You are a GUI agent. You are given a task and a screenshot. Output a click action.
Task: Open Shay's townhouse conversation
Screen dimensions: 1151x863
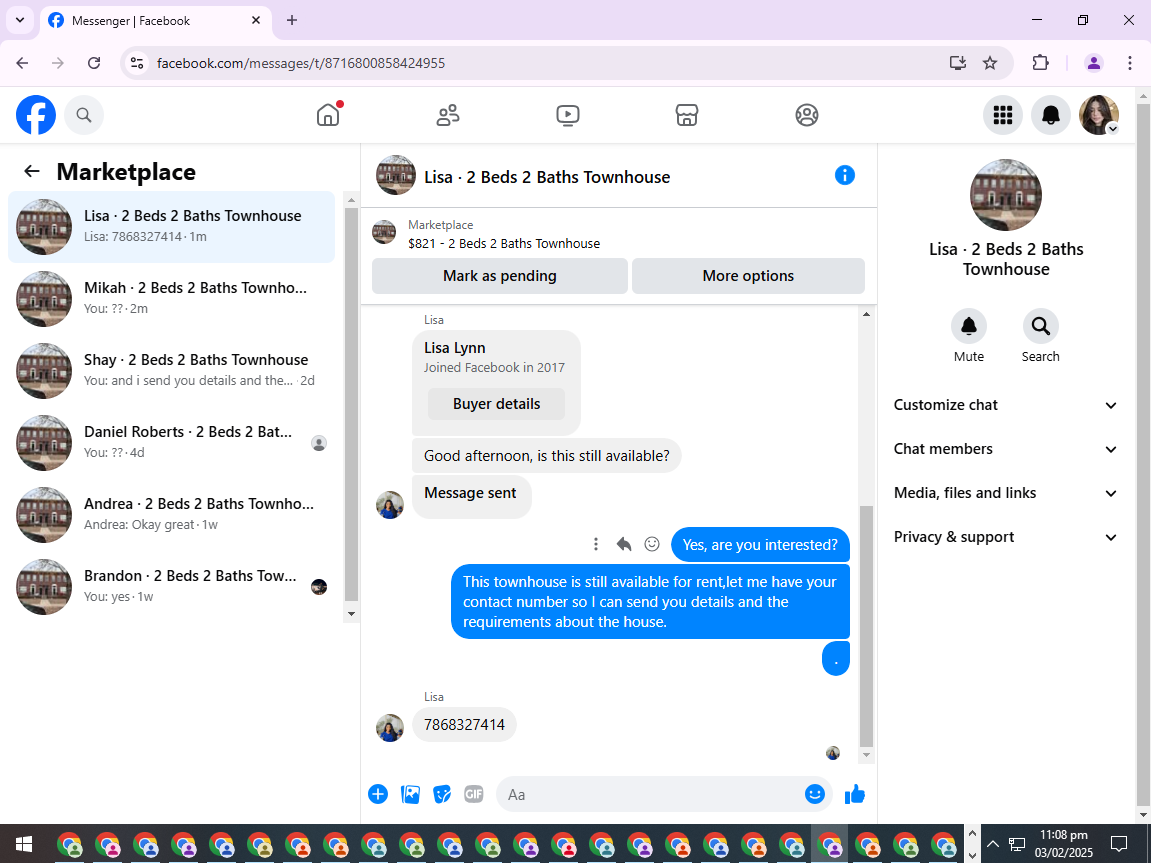pyautogui.click(x=172, y=371)
